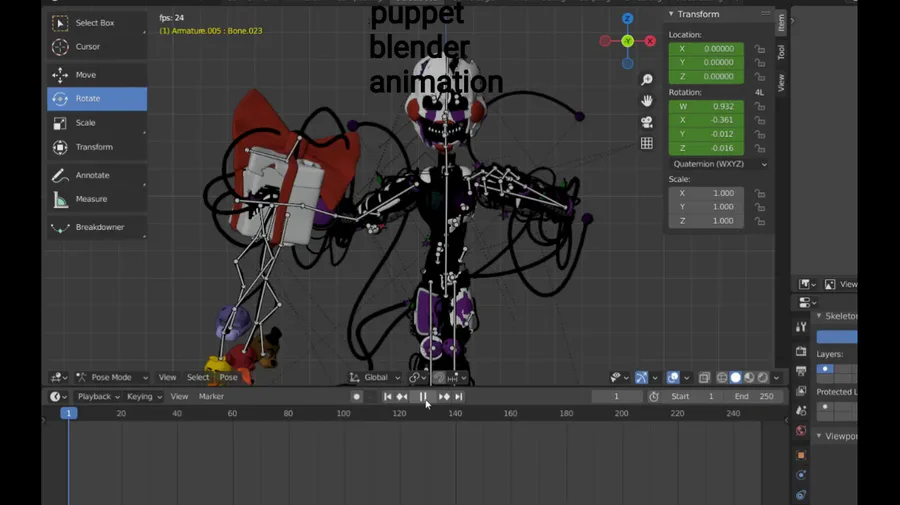Select the Select Box tool
This screenshot has height=505, width=900.
pyautogui.click(x=97, y=23)
